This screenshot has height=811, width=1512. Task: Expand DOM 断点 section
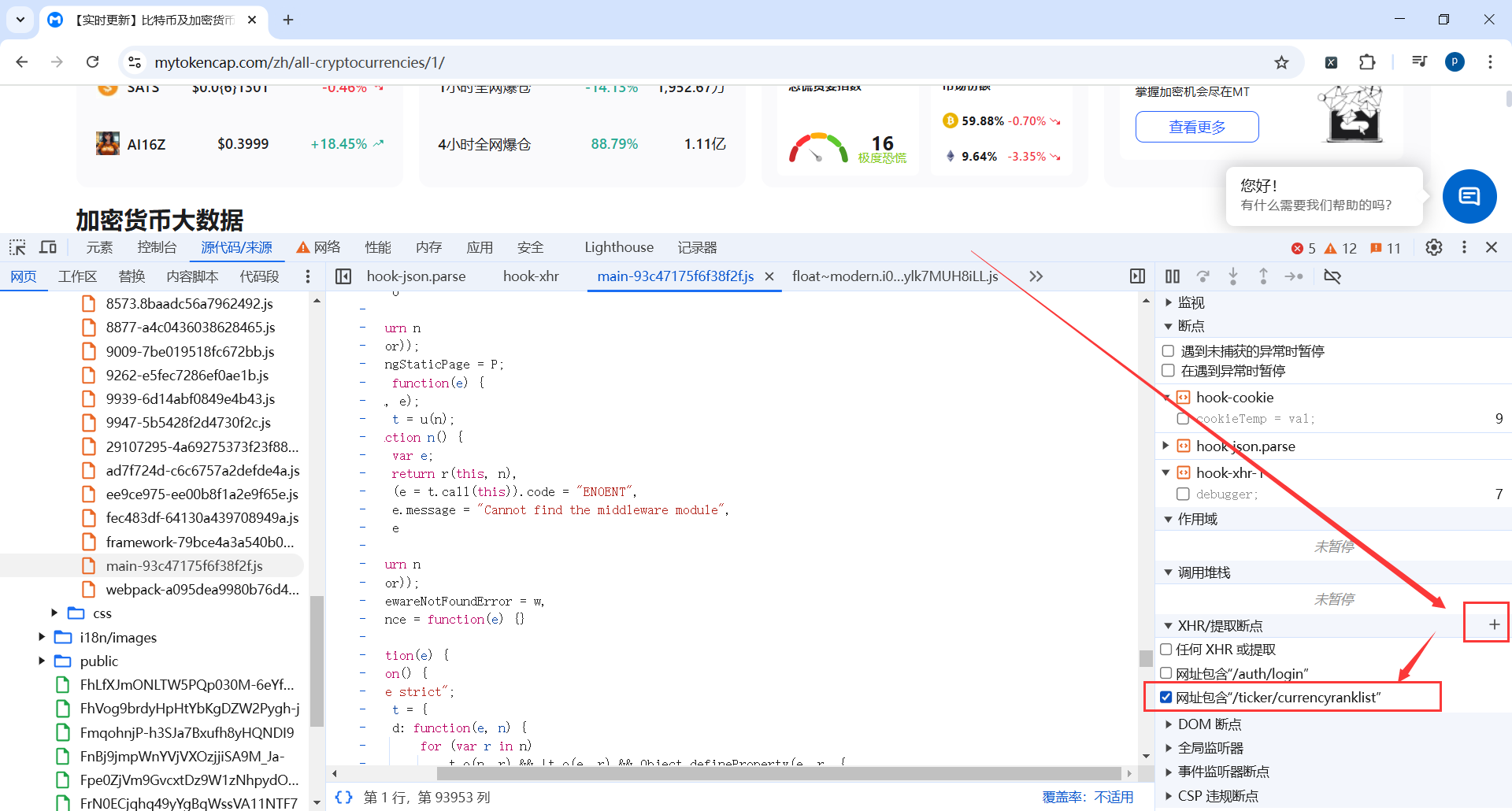point(1169,724)
